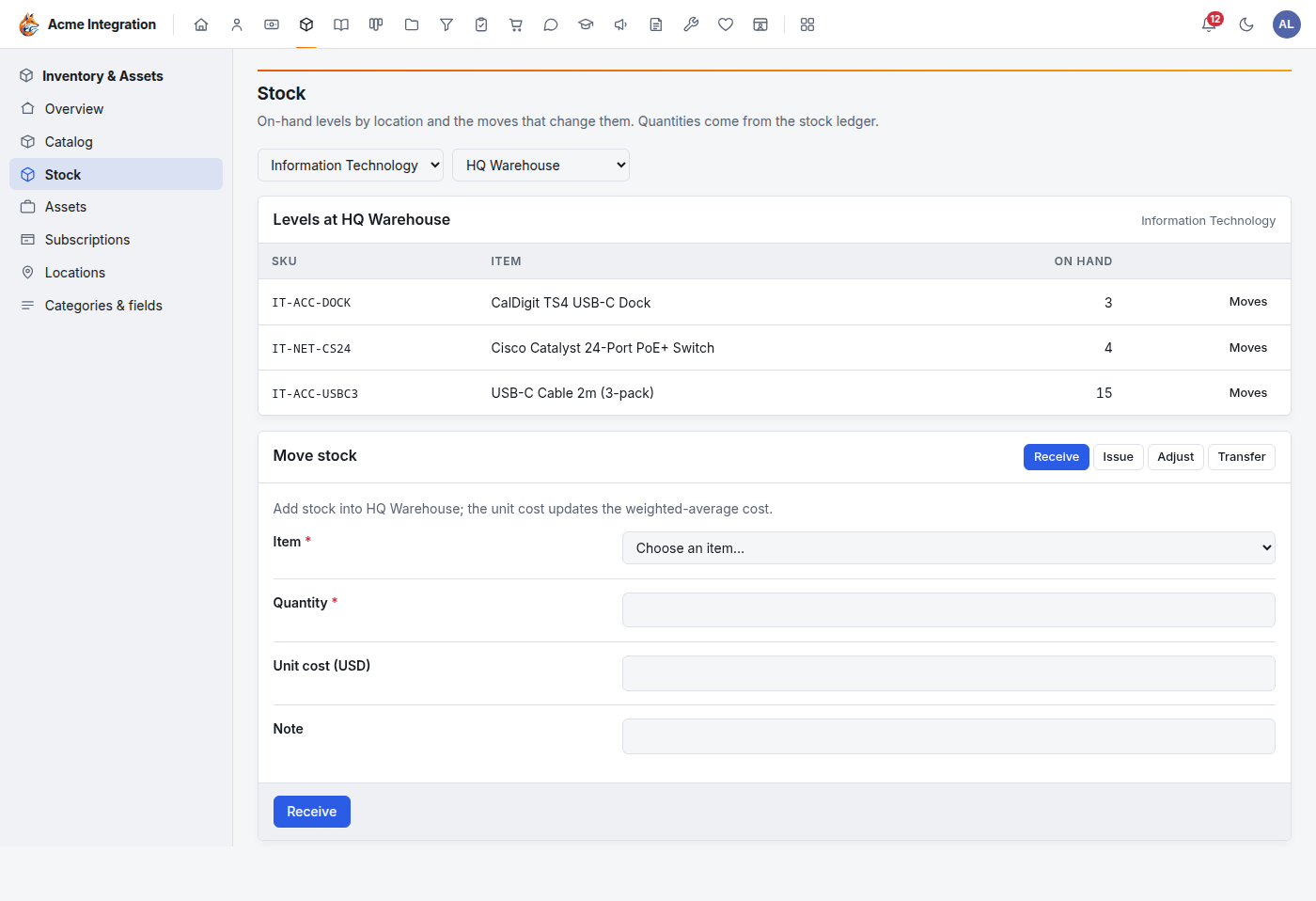Click the funnel filter icon in top bar

click(446, 24)
